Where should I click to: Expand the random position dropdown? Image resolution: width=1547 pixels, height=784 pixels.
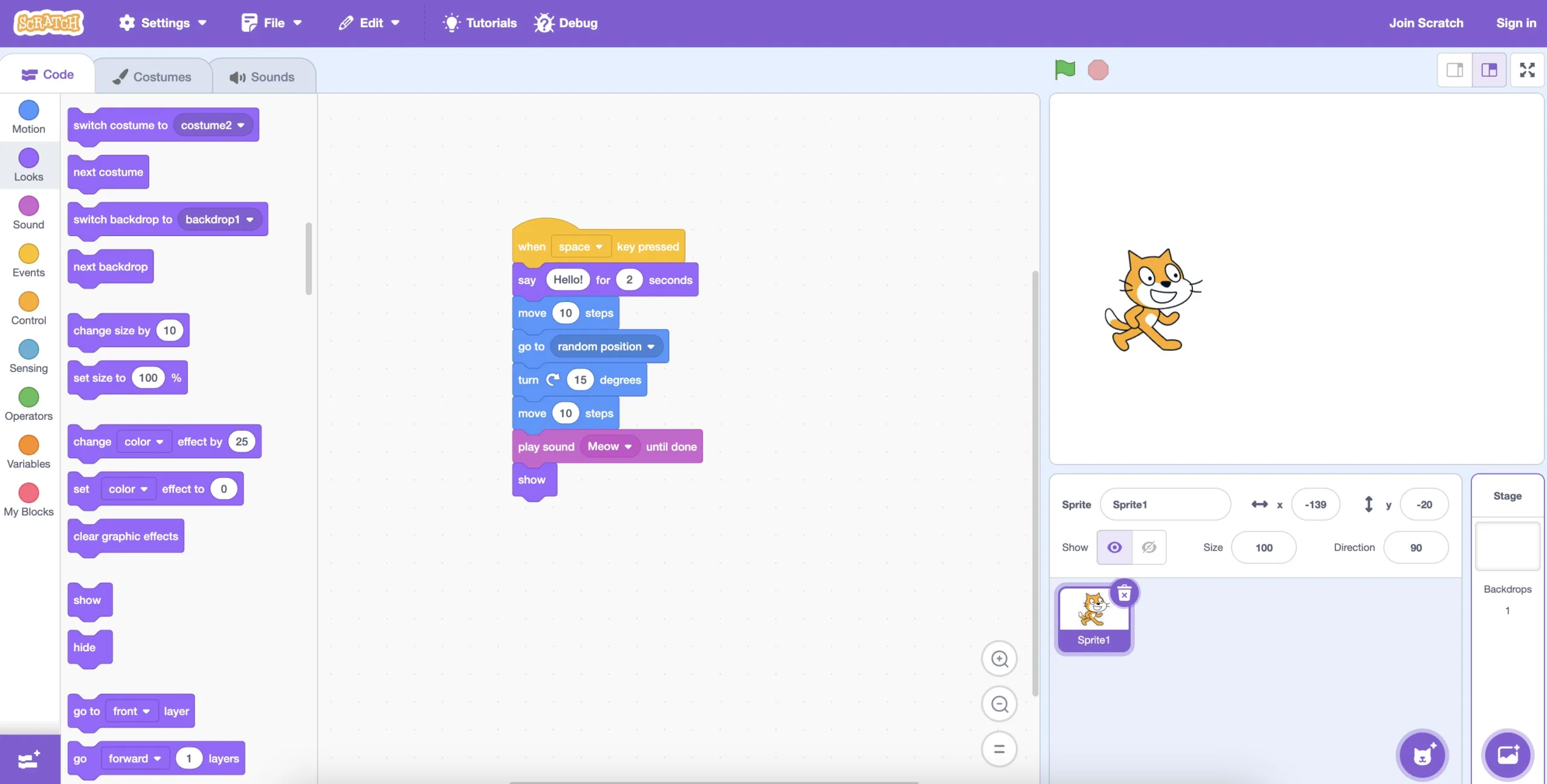(x=606, y=347)
